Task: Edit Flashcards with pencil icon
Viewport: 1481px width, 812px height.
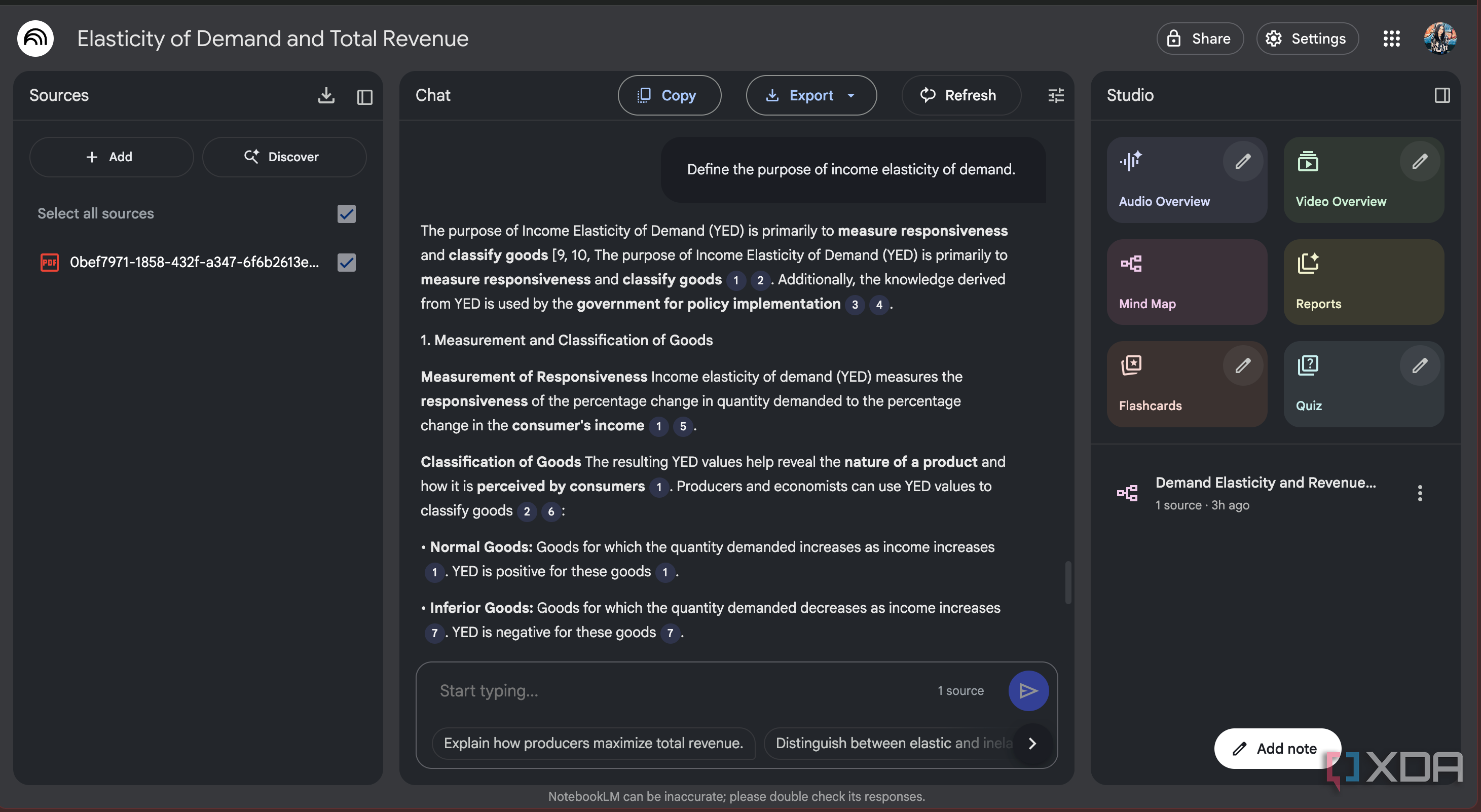Action: [x=1242, y=366]
